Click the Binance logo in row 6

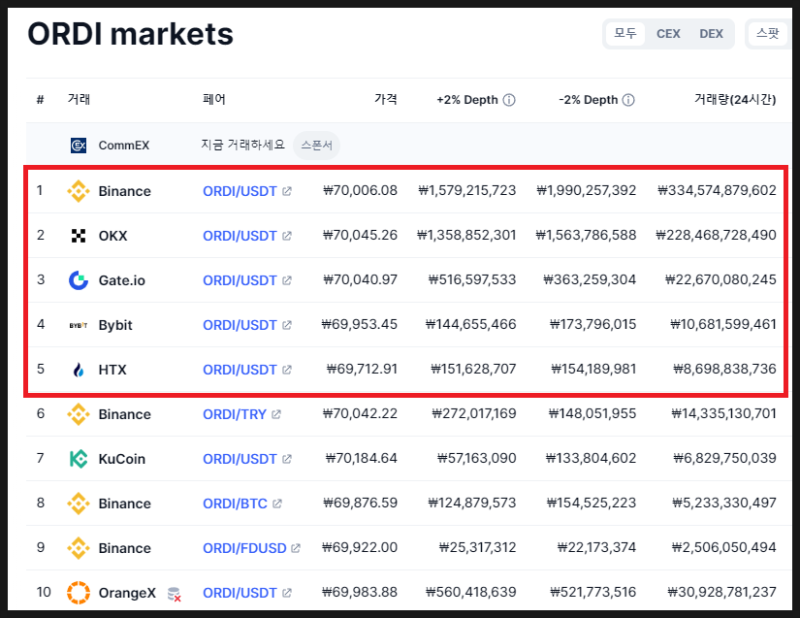78,414
